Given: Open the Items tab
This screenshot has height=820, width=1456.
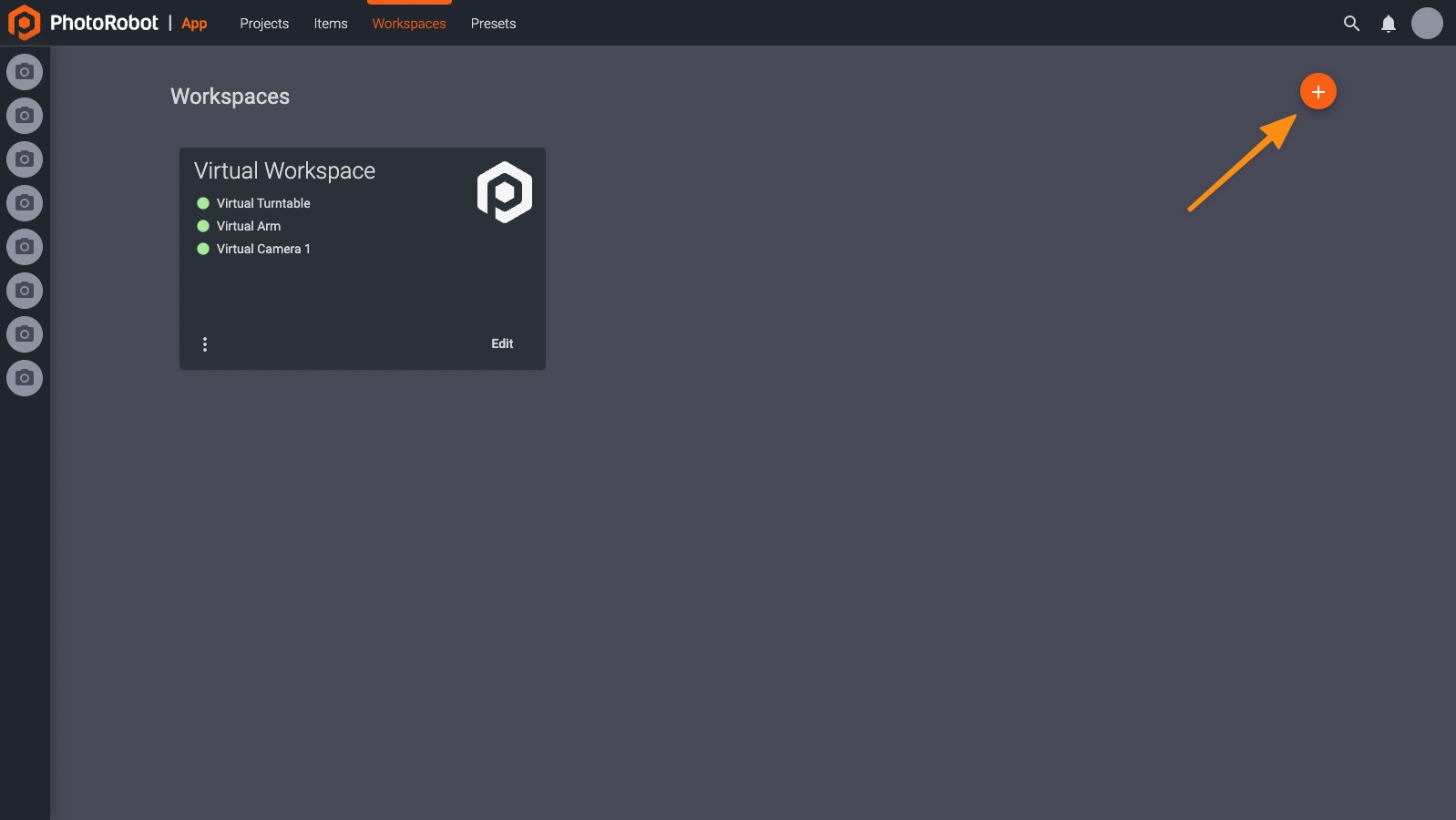Looking at the screenshot, I should [x=331, y=24].
